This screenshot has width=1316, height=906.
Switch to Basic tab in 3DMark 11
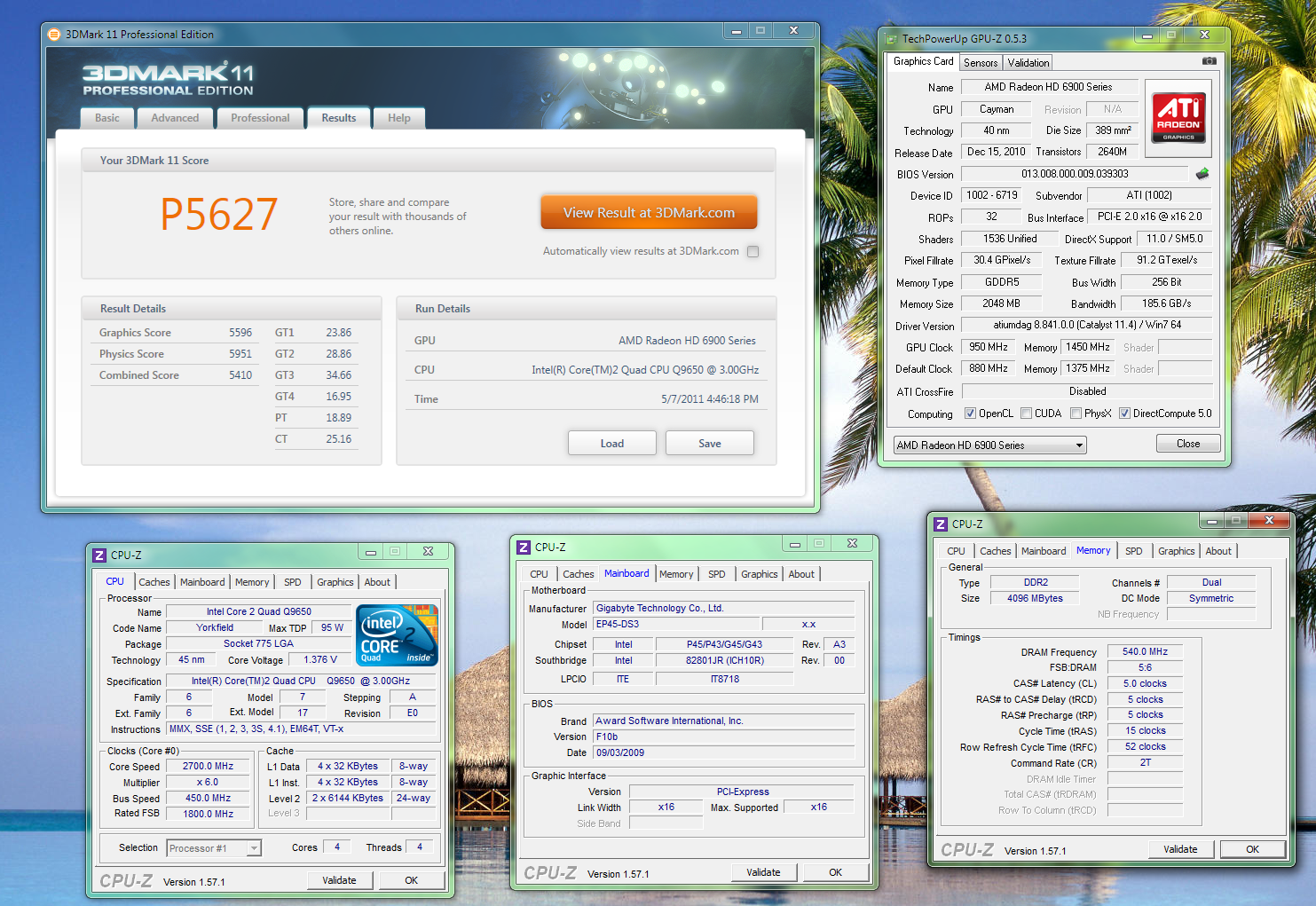click(107, 118)
